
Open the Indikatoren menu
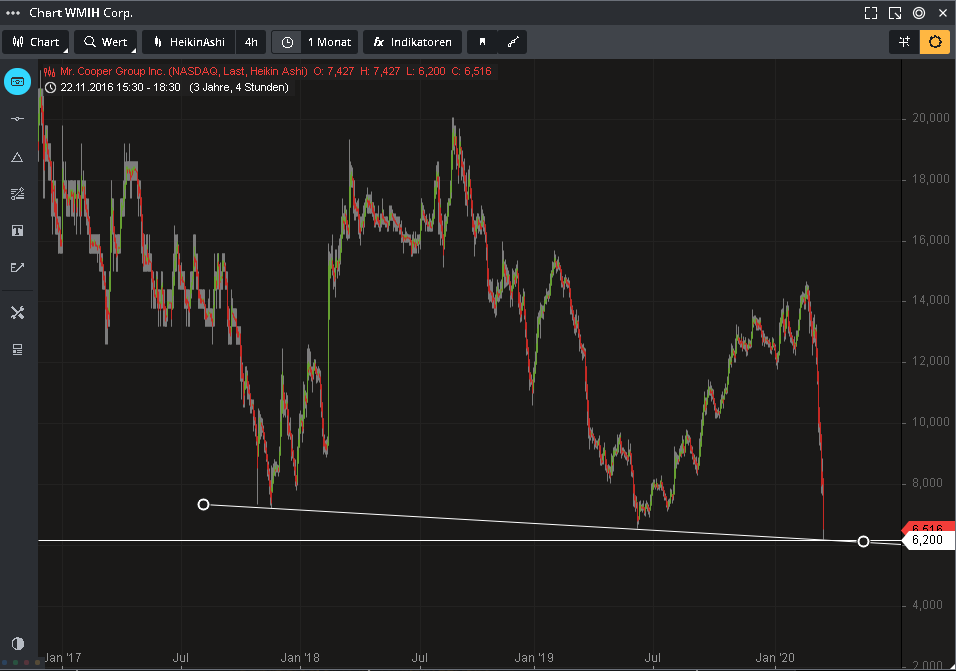coord(412,42)
